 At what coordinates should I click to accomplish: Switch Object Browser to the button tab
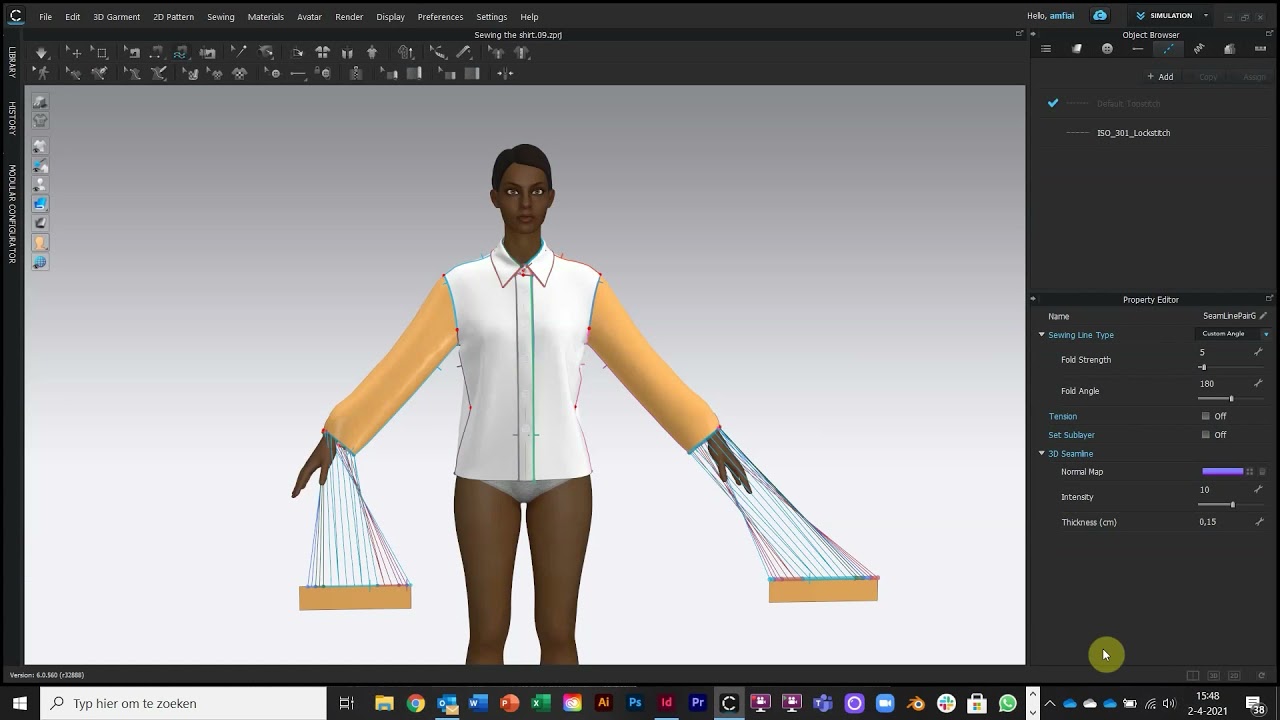tap(1107, 49)
